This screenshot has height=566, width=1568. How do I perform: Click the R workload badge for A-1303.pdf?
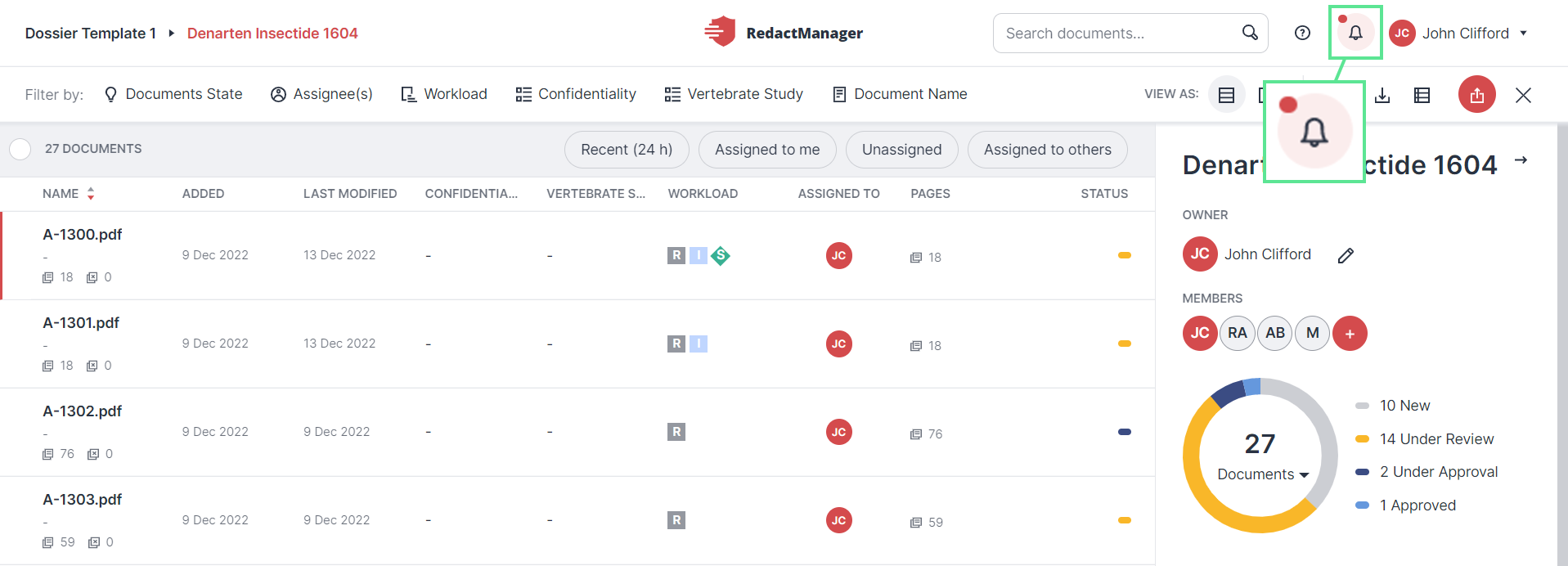click(x=676, y=520)
